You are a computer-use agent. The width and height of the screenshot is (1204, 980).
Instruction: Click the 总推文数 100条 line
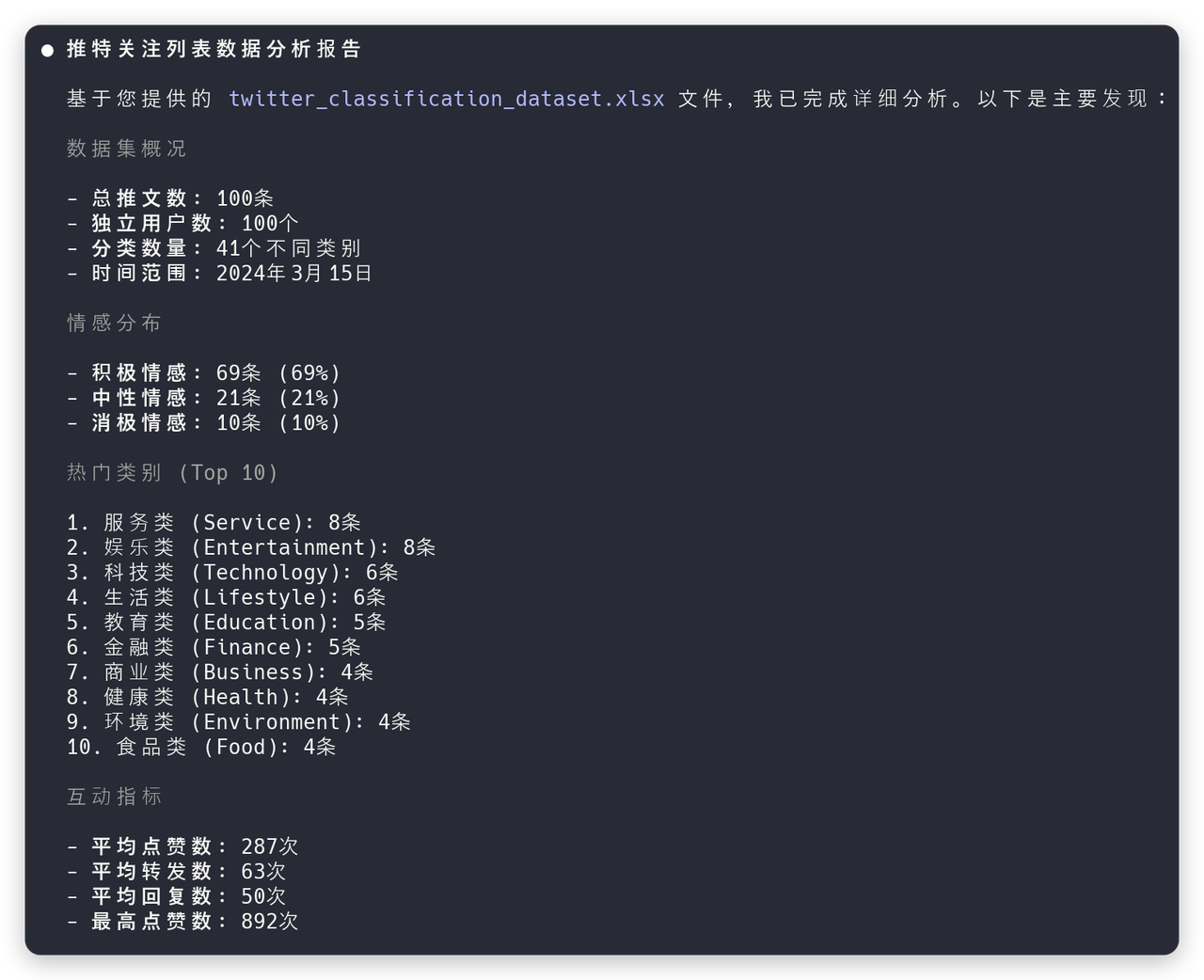(x=170, y=198)
